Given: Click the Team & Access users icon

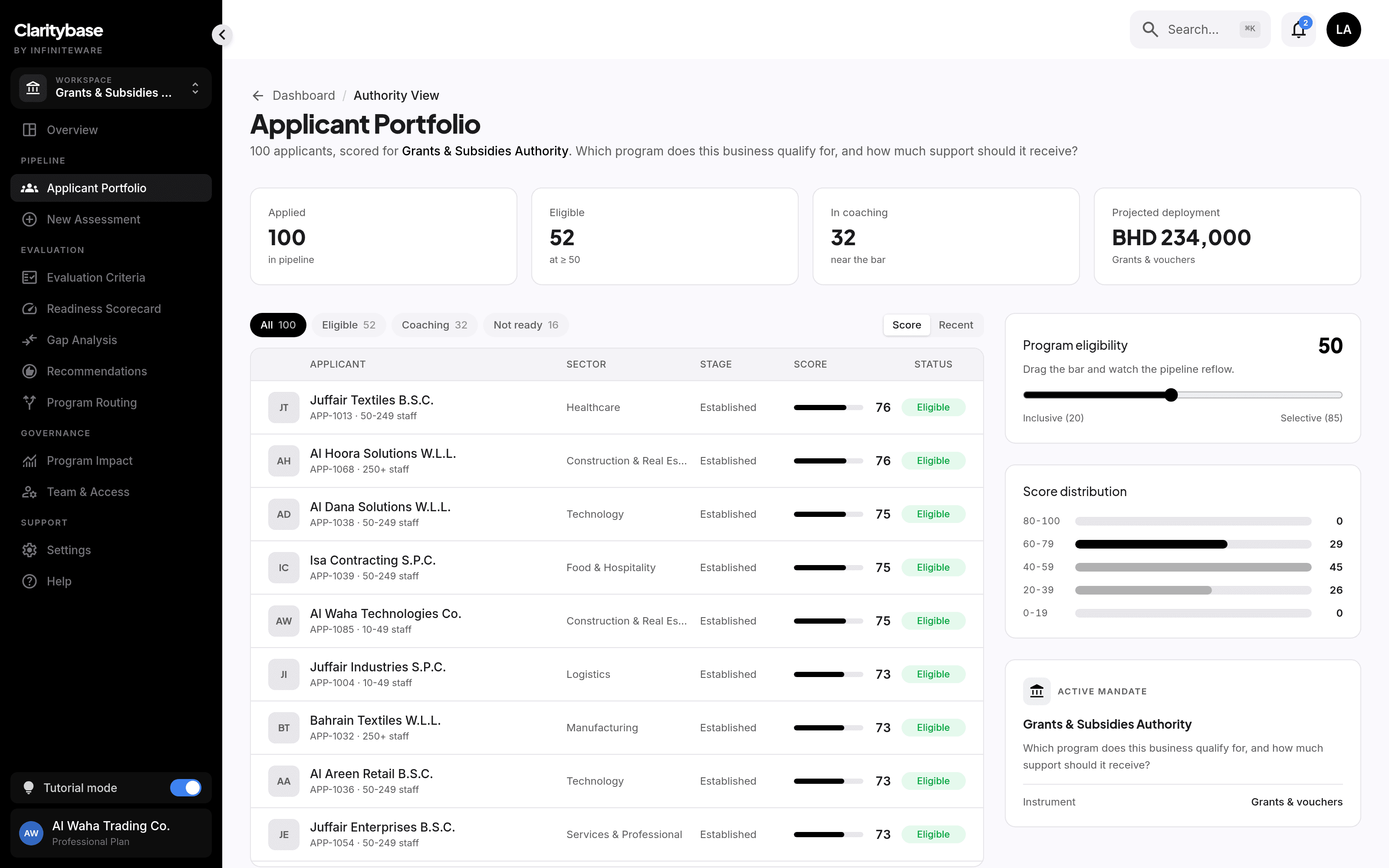Looking at the screenshot, I should pyautogui.click(x=29, y=492).
